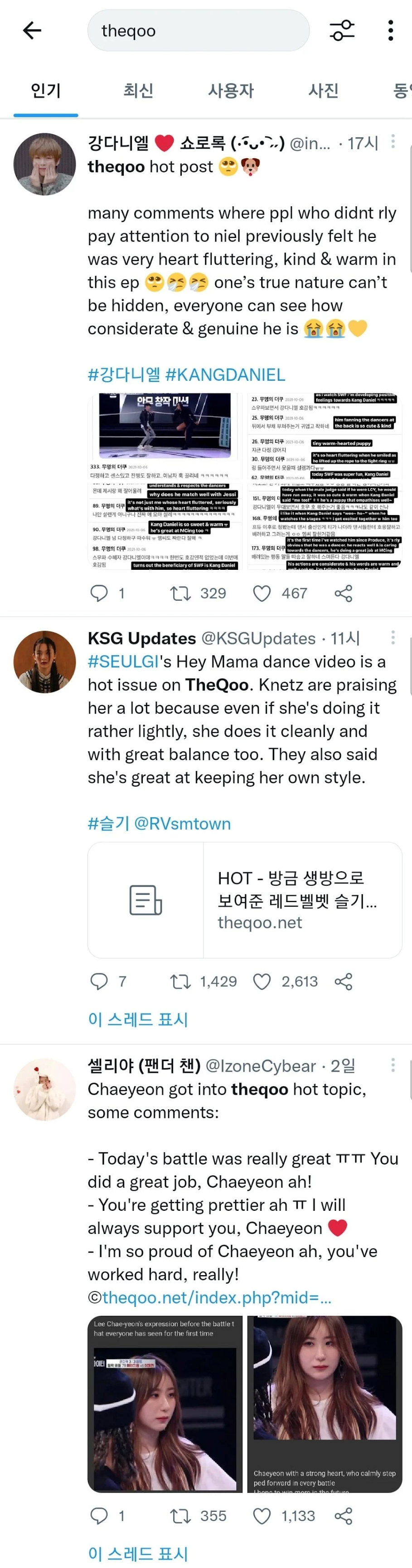
Task: Share the Chaeyeon theqoo tweet
Action: click(343, 1515)
